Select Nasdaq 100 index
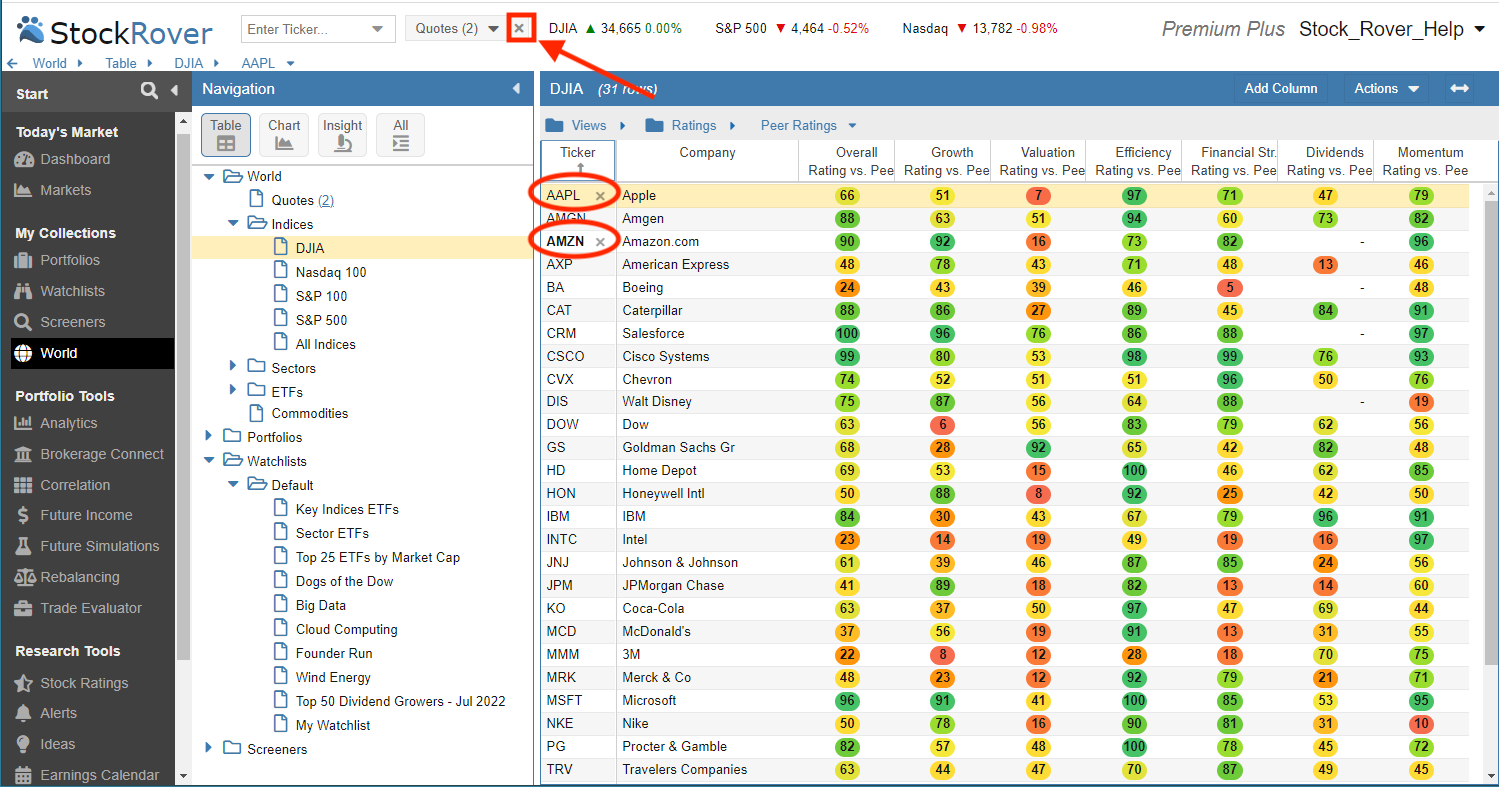 (x=331, y=272)
